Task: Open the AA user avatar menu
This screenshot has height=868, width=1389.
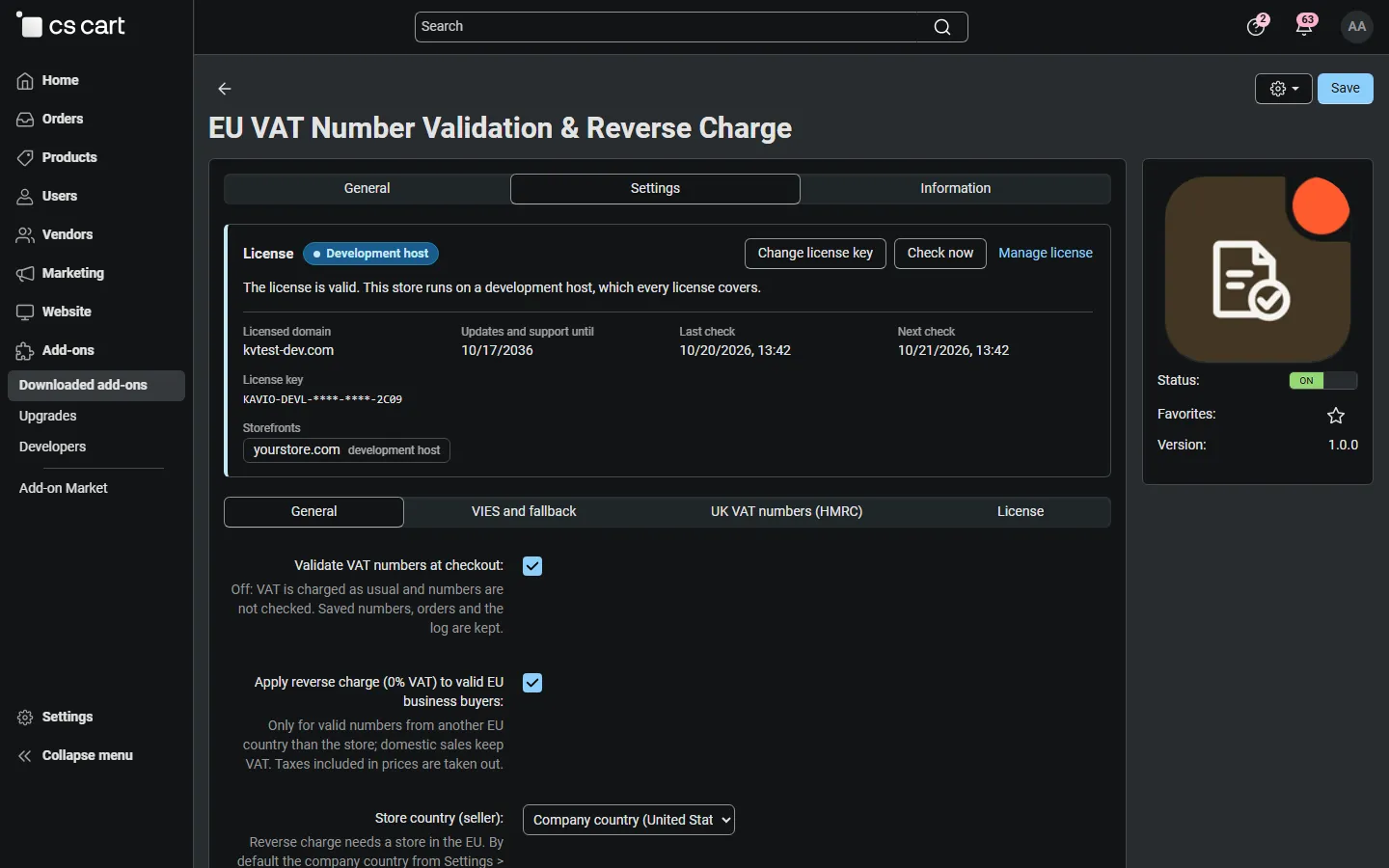Action: (x=1357, y=27)
